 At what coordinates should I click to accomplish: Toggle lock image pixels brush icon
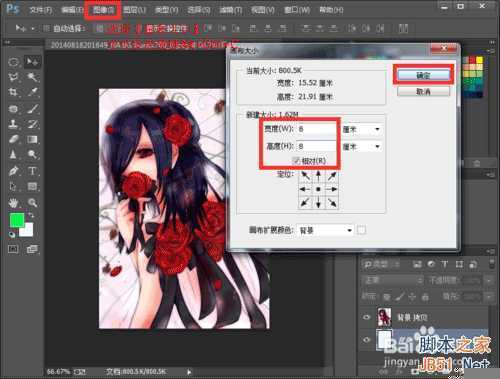click(400, 296)
